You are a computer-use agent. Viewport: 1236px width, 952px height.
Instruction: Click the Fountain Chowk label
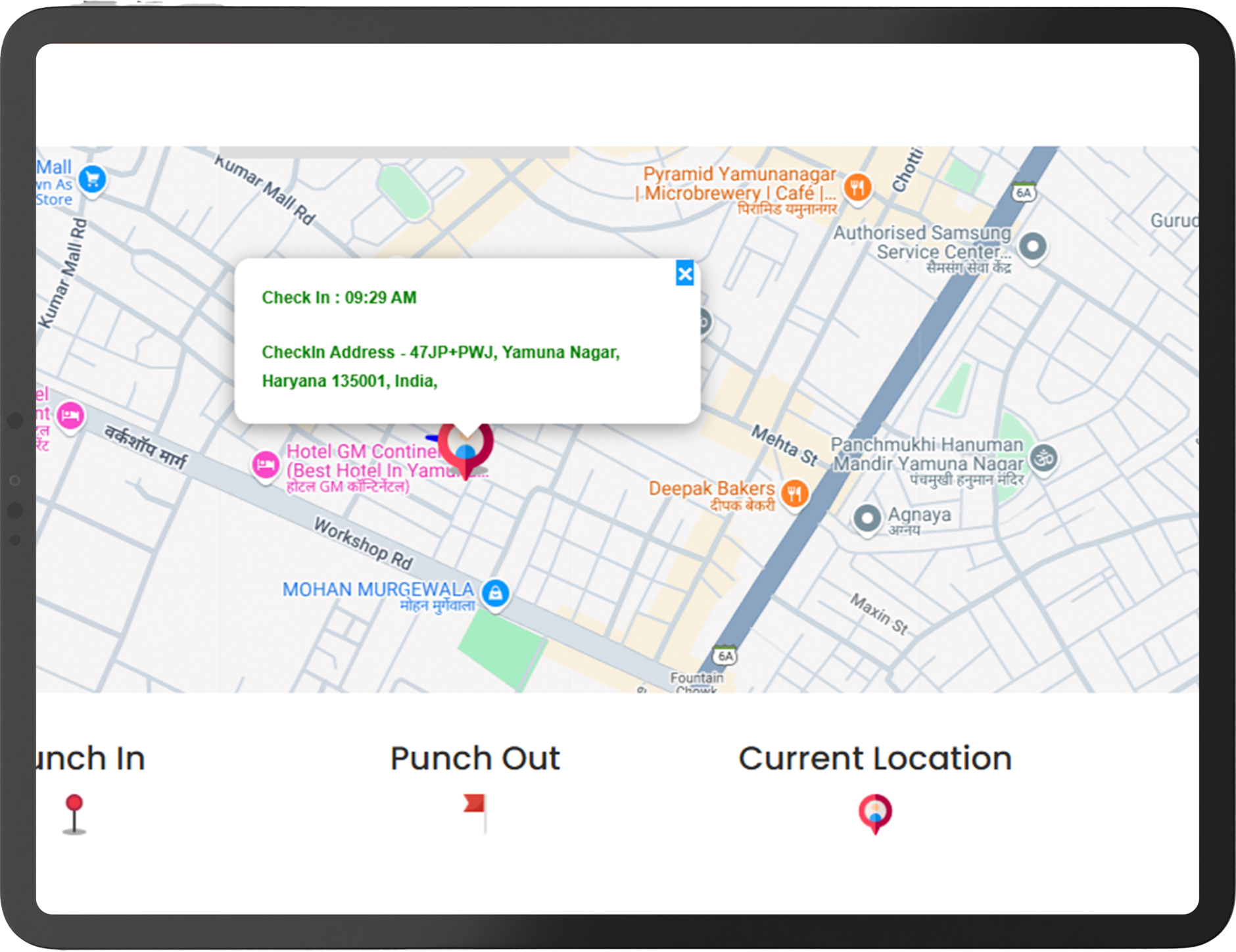[696, 682]
